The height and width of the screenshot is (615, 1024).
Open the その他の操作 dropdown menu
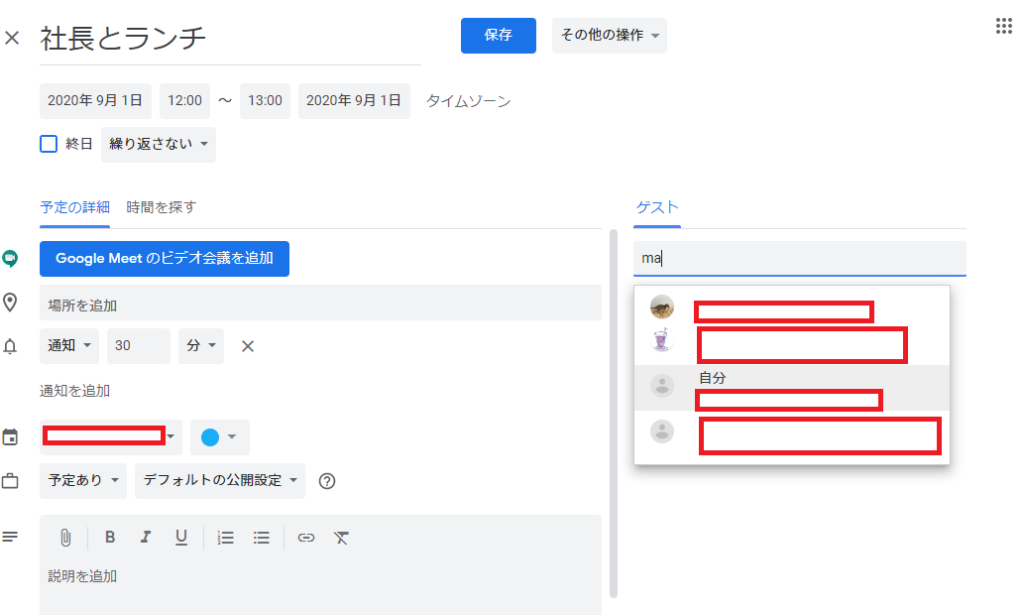pos(609,35)
